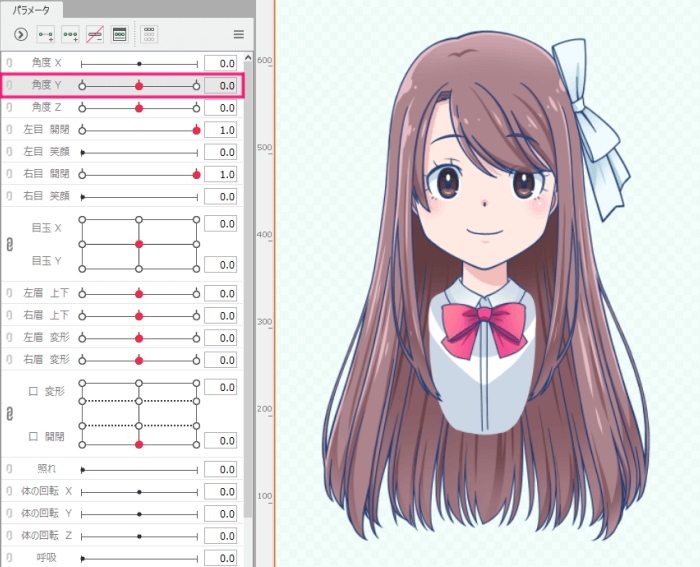Select the 角度 Y parameter label
Viewport: 700px width, 567px height.
click(x=46, y=85)
